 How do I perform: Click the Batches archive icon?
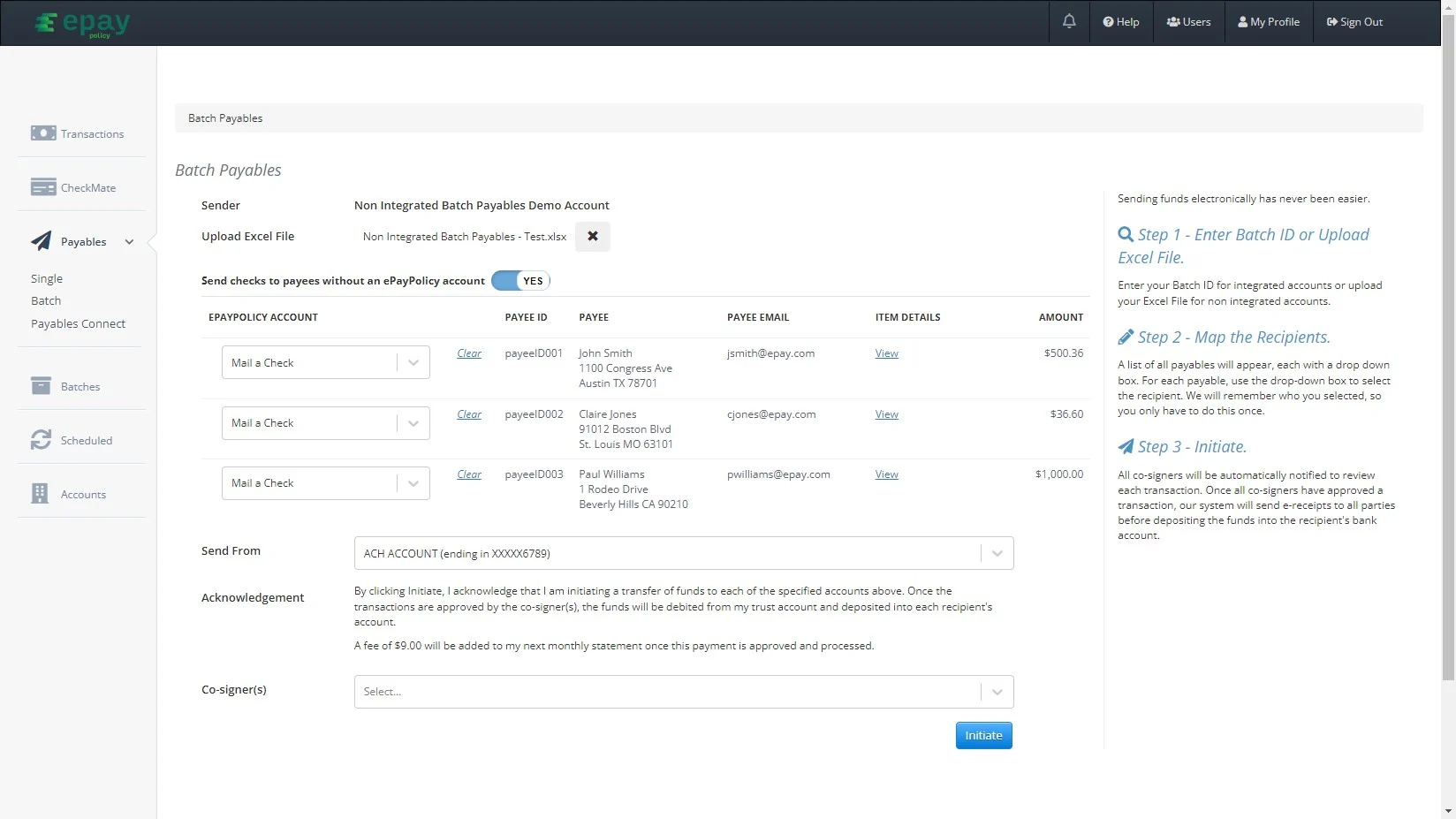(41, 386)
